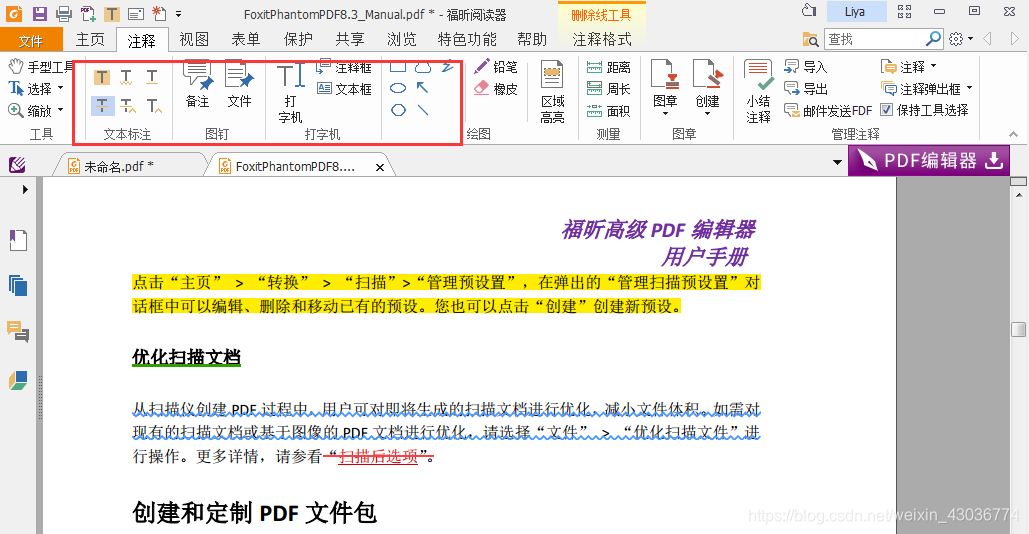The width and height of the screenshot is (1029, 534).
Task: Select the Cloud drawing shape
Action: pos(423,66)
